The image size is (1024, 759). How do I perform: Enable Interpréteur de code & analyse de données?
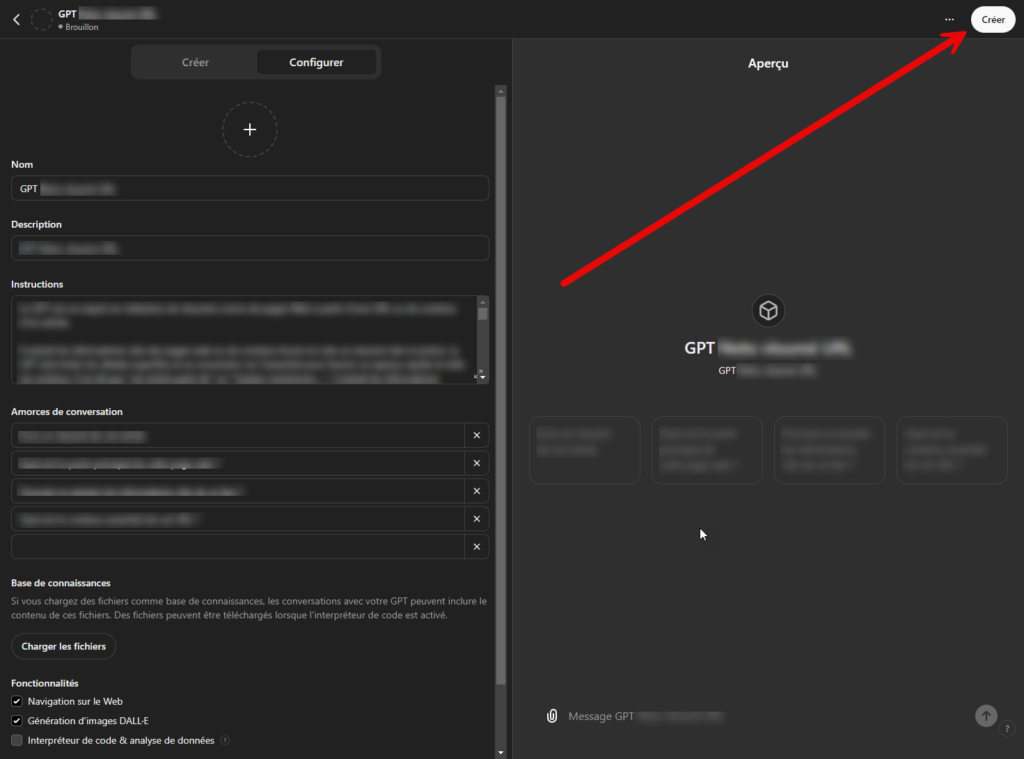17,741
